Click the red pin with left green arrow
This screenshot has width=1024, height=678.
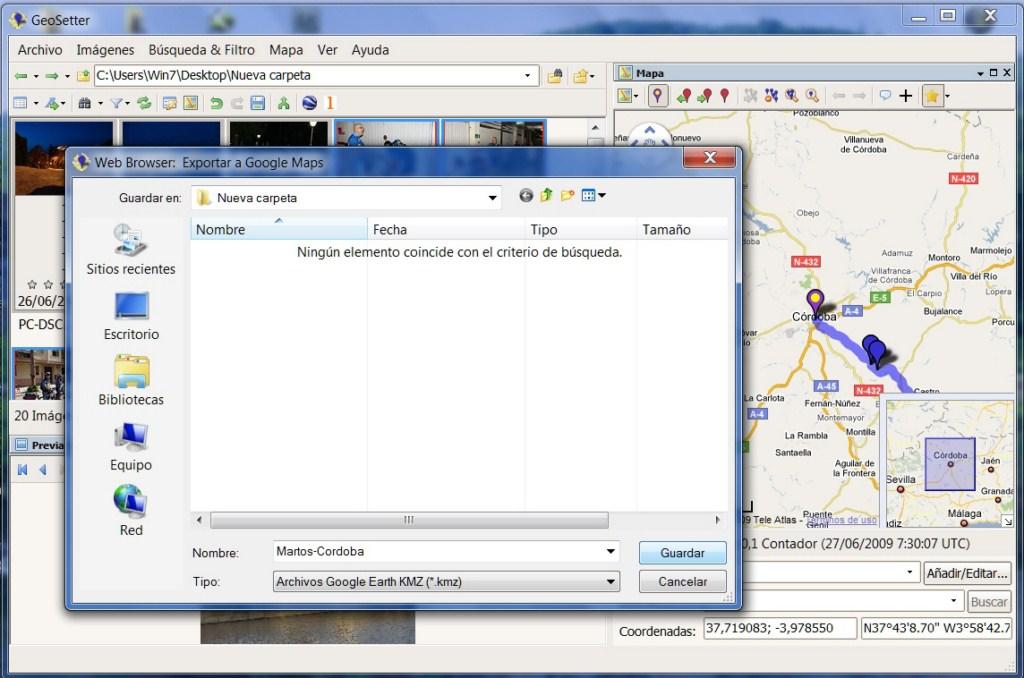684,96
